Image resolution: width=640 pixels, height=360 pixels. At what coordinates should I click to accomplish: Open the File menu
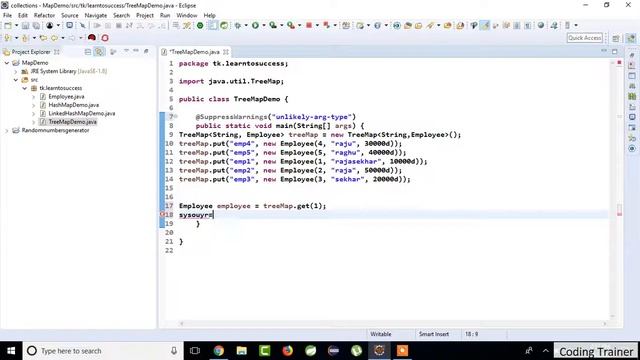coord(7,16)
